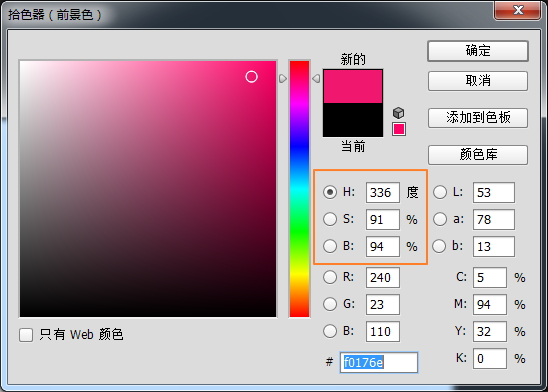Click the new color preview swatch
The image size is (548, 392).
click(x=353, y=86)
